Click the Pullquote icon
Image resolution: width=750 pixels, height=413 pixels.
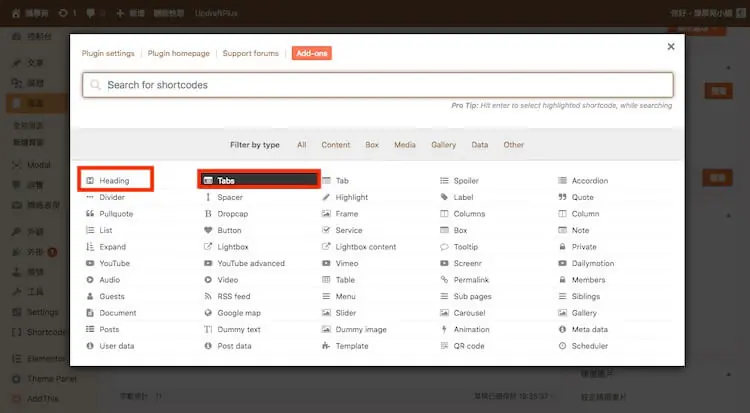click(x=90, y=213)
